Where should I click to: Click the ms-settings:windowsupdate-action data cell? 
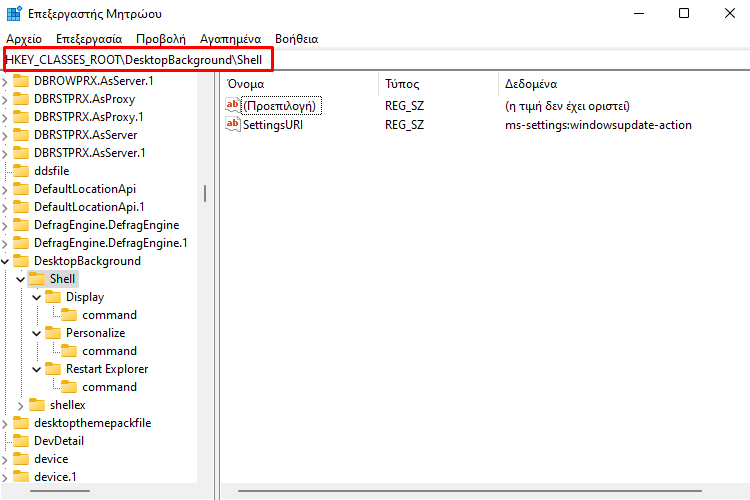click(598, 125)
